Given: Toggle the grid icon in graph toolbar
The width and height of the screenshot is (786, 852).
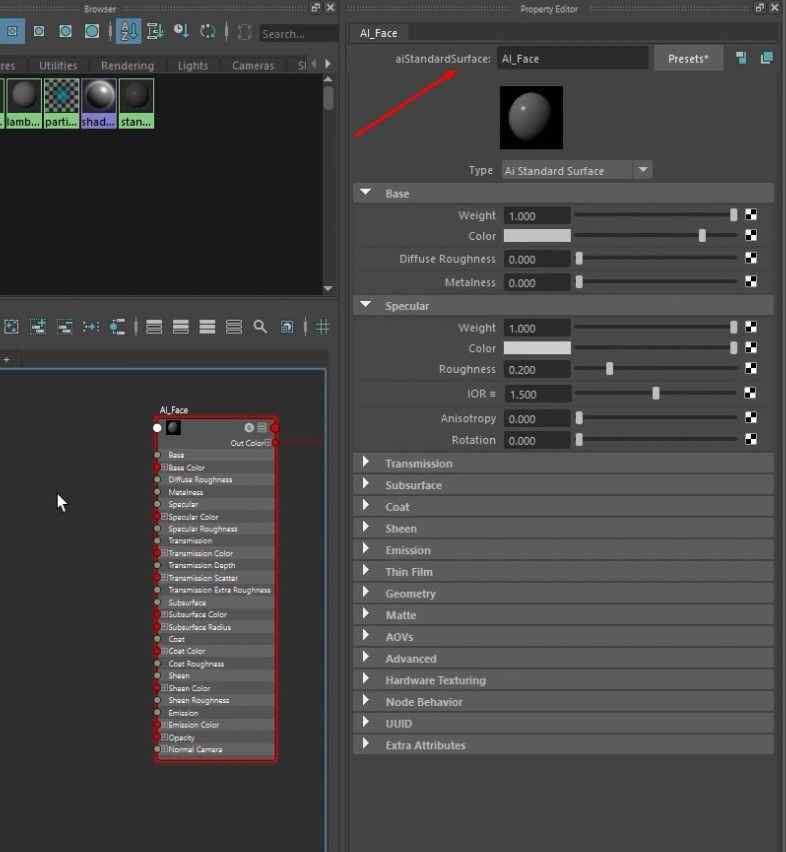Looking at the screenshot, I should tap(323, 327).
